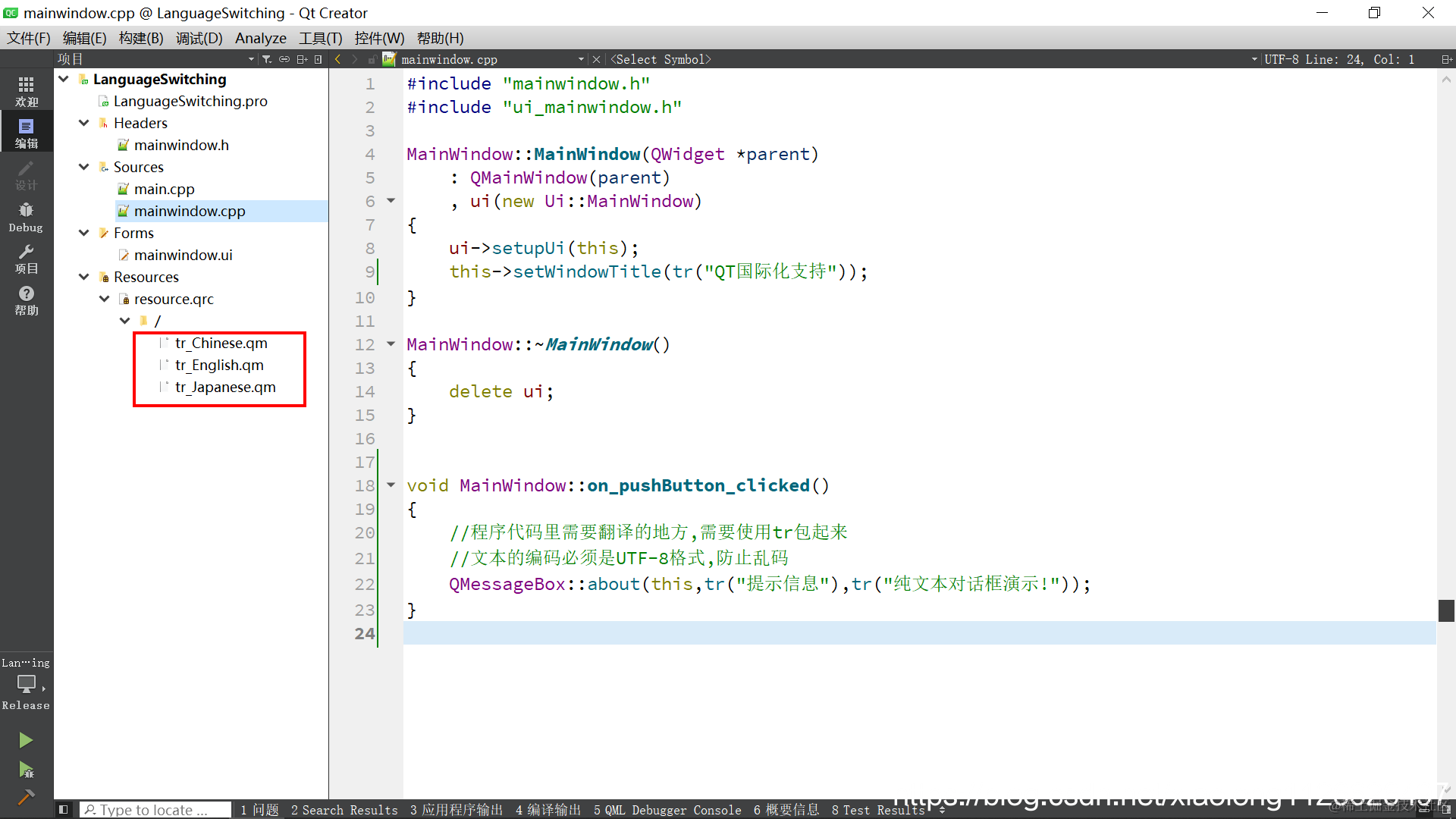Viewport: 1456px width, 819px height.
Task: Collapse the resource.qrc node
Action: 105,299
